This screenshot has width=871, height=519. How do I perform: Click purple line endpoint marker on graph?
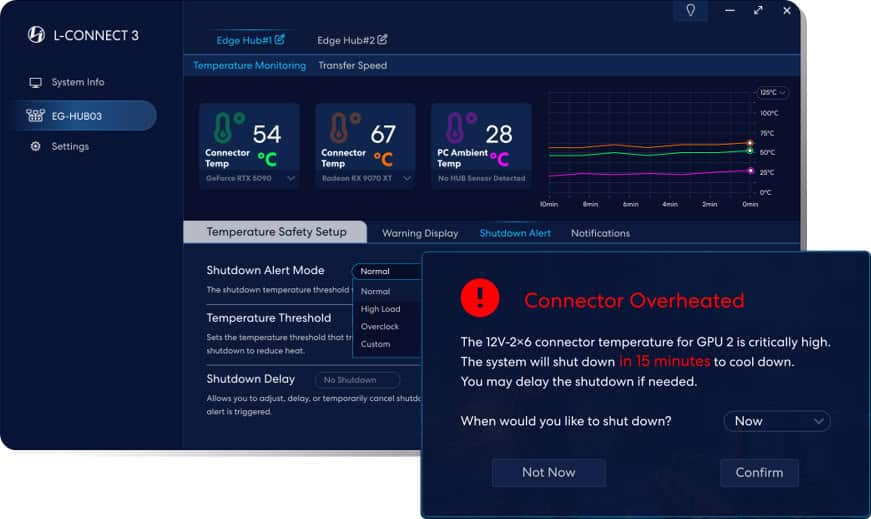pos(751,171)
